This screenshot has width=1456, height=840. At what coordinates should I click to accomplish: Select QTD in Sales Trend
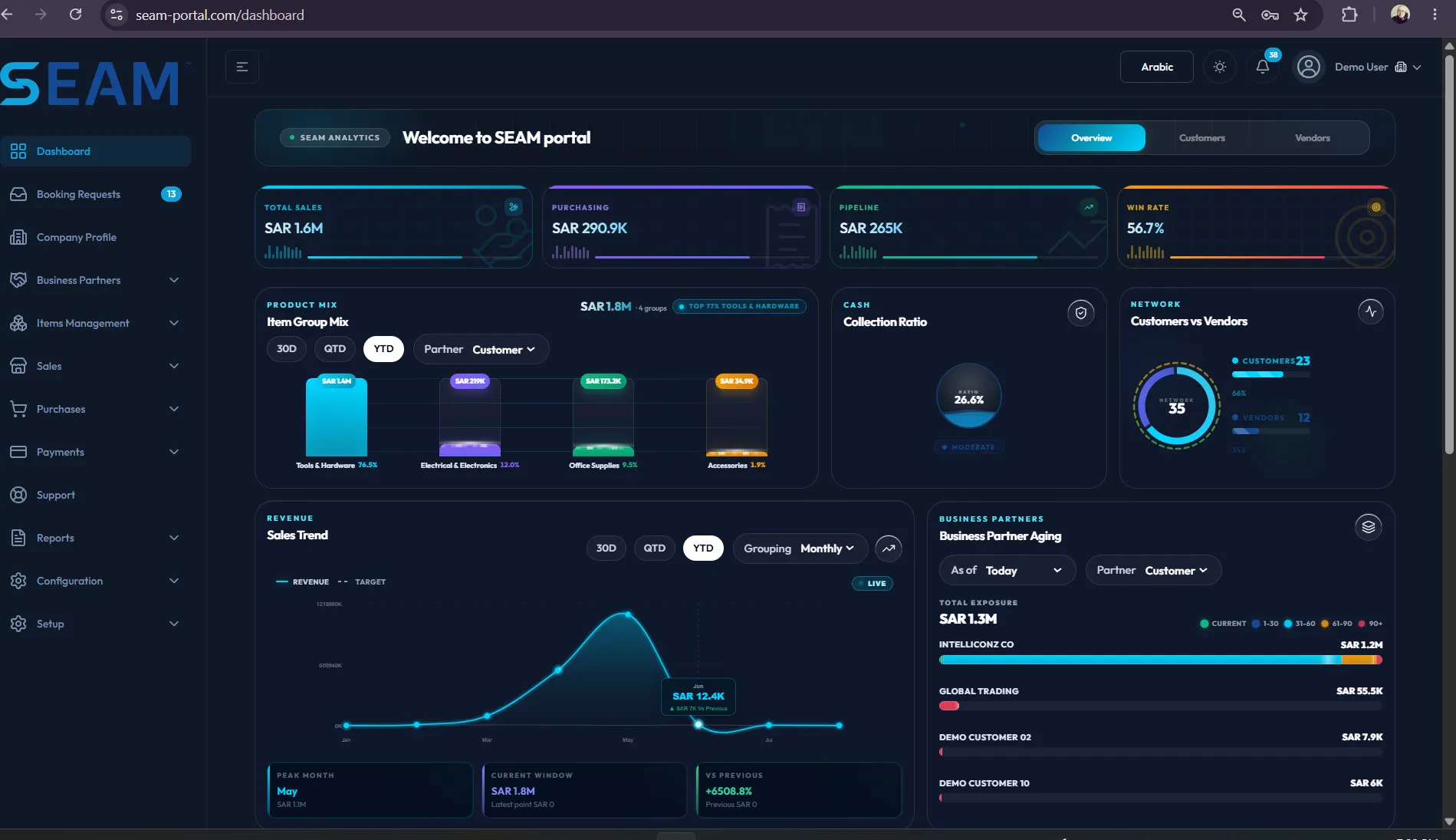click(x=655, y=548)
